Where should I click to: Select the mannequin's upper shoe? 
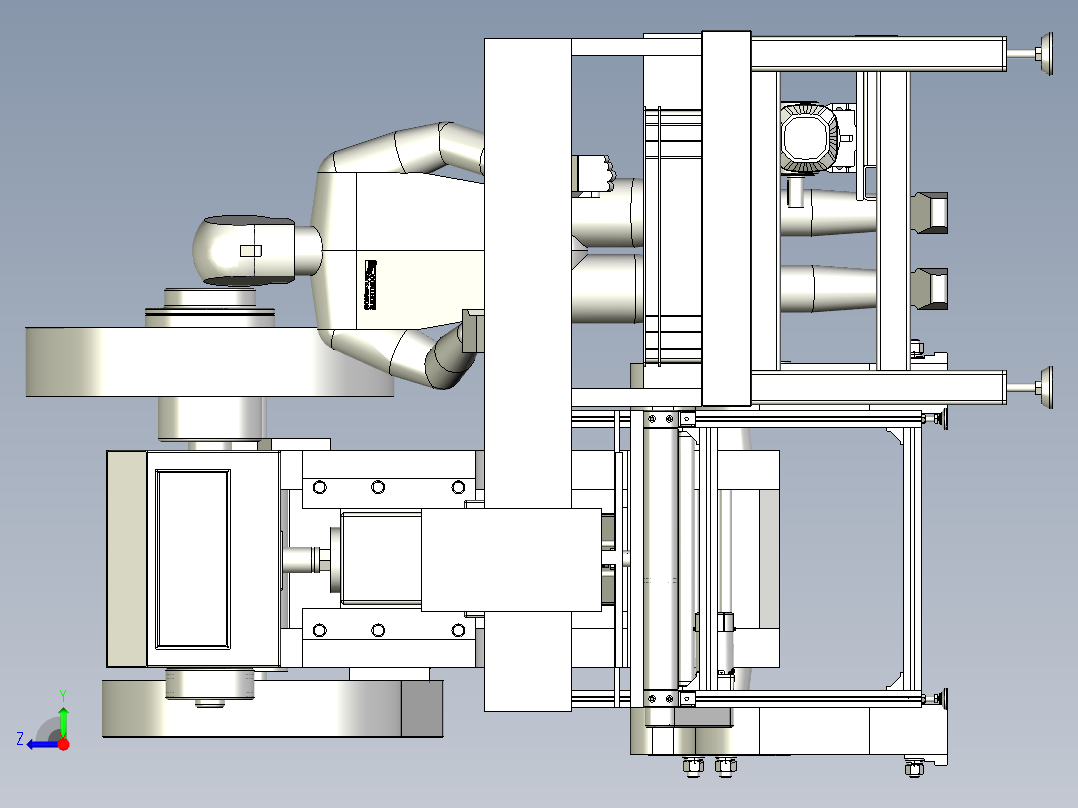[930, 213]
